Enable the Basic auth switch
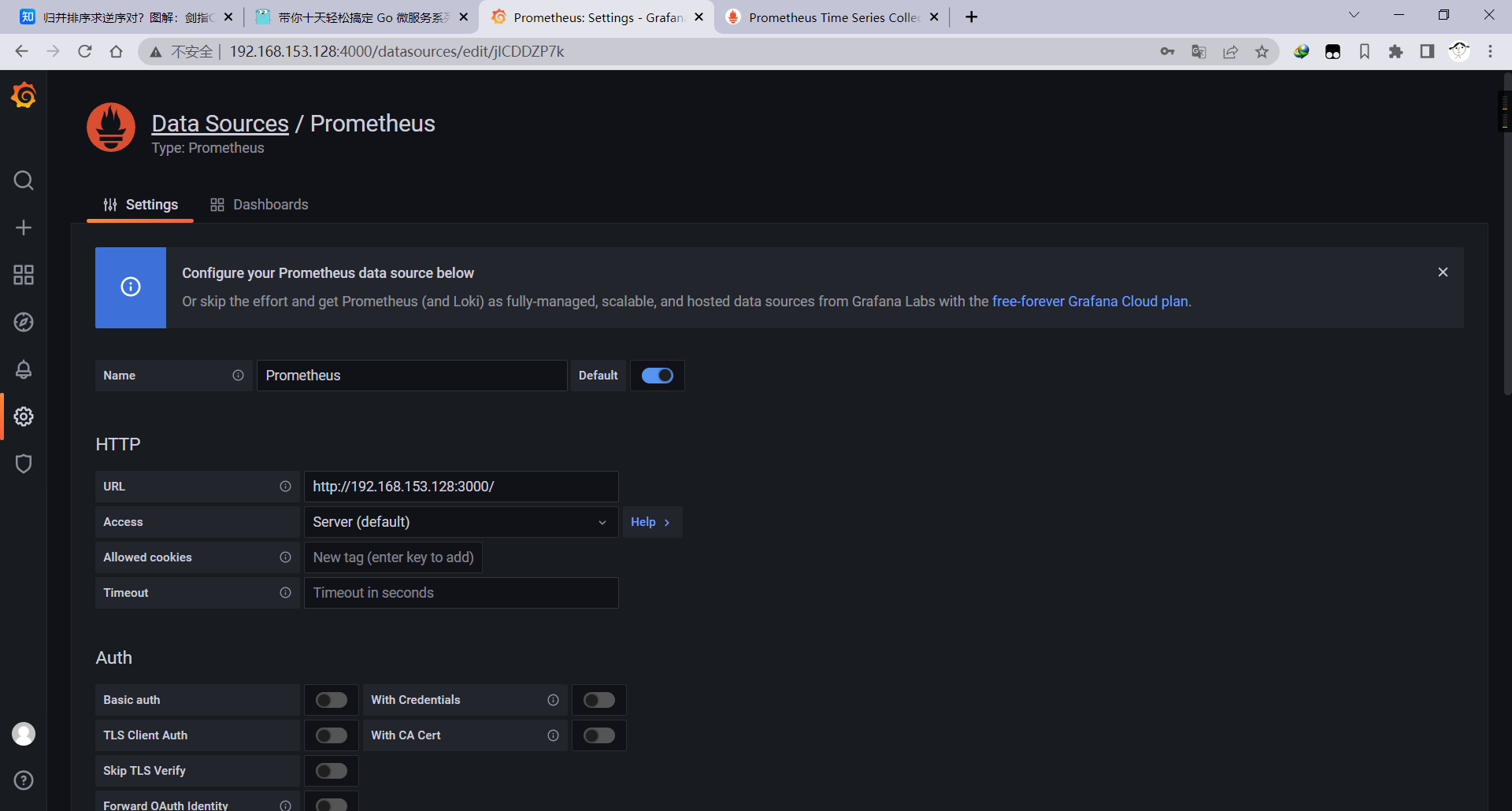This screenshot has height=811, width=1512. 332,700
